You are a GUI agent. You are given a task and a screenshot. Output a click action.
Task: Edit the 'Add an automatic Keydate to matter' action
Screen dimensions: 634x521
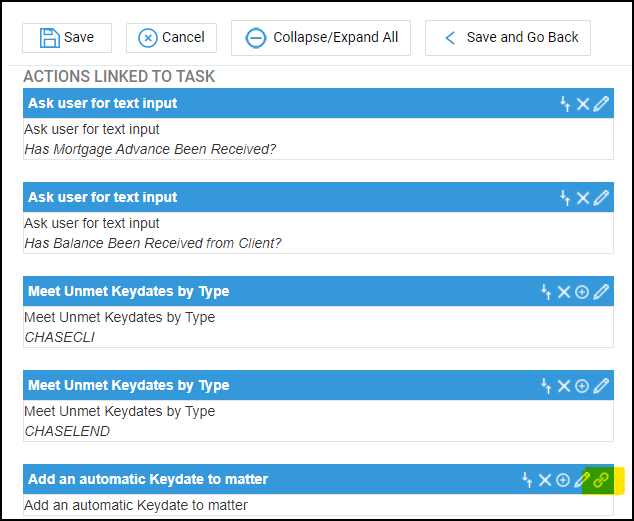point(582,480)
